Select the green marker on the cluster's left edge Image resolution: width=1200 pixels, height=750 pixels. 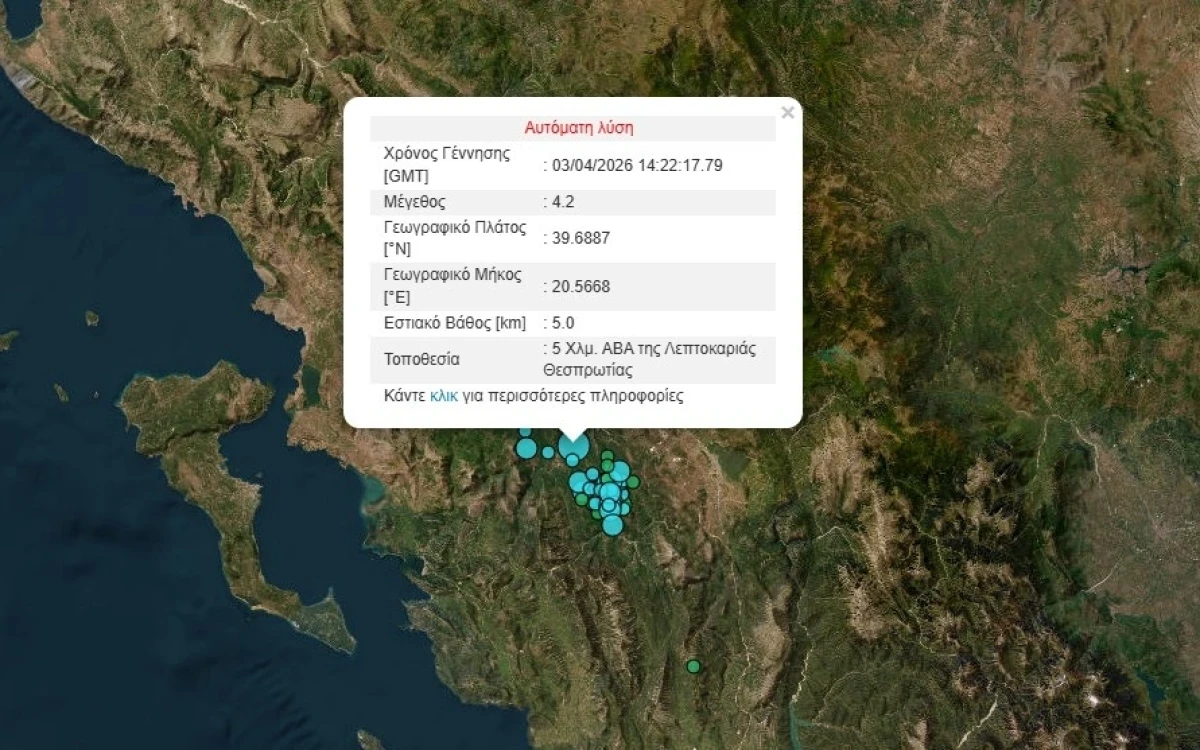pyautogui.click(x=581, y=499)
